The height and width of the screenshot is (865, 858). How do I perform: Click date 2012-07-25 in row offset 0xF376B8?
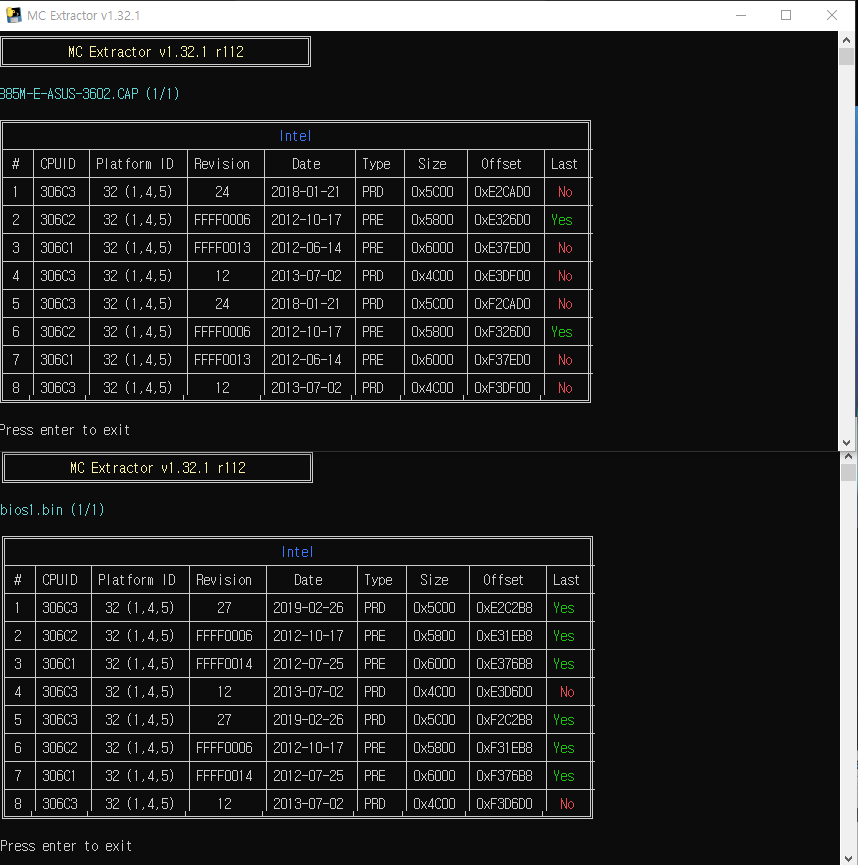[308, 776]
